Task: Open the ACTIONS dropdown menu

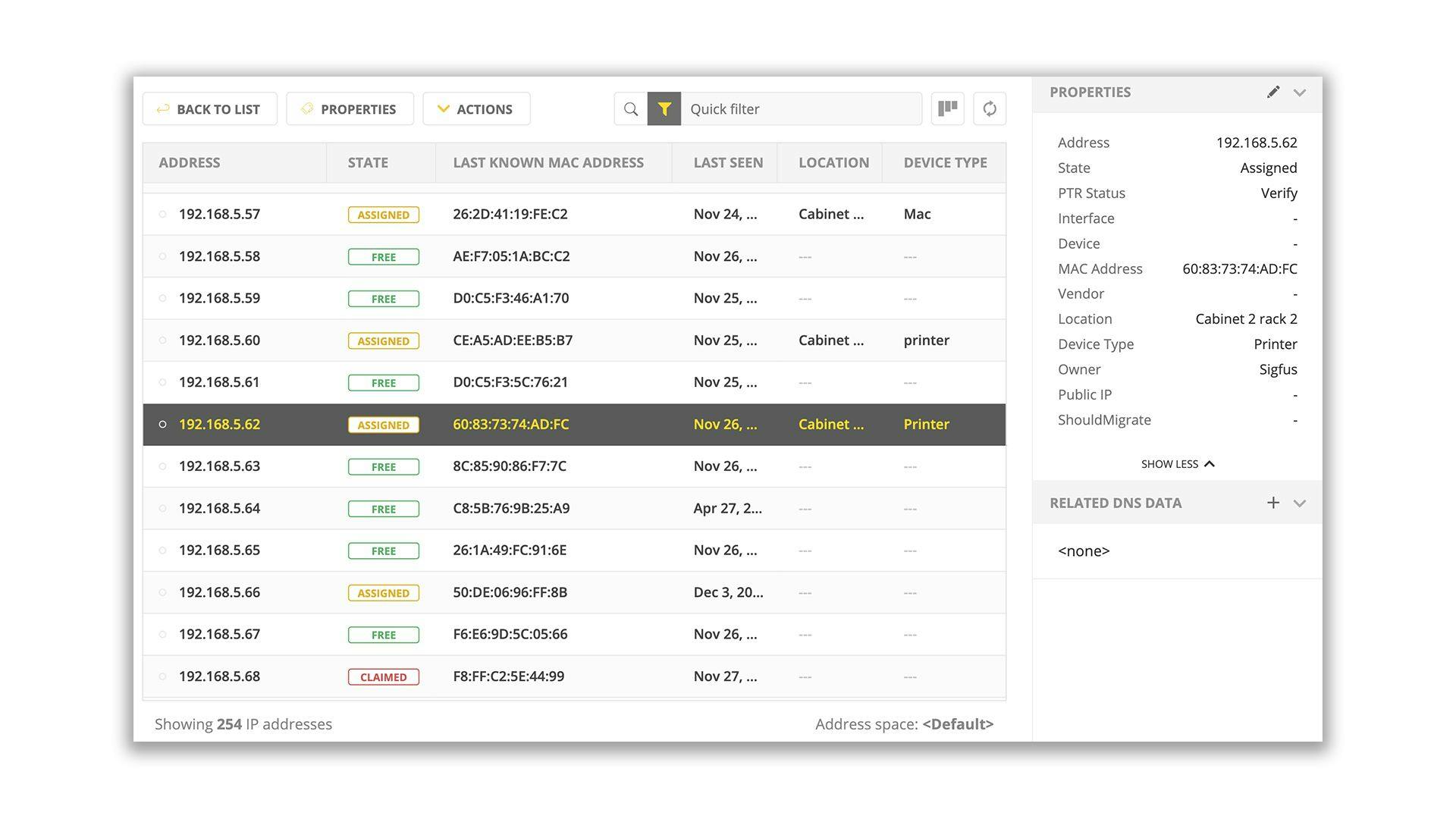Action: (477, 108)
